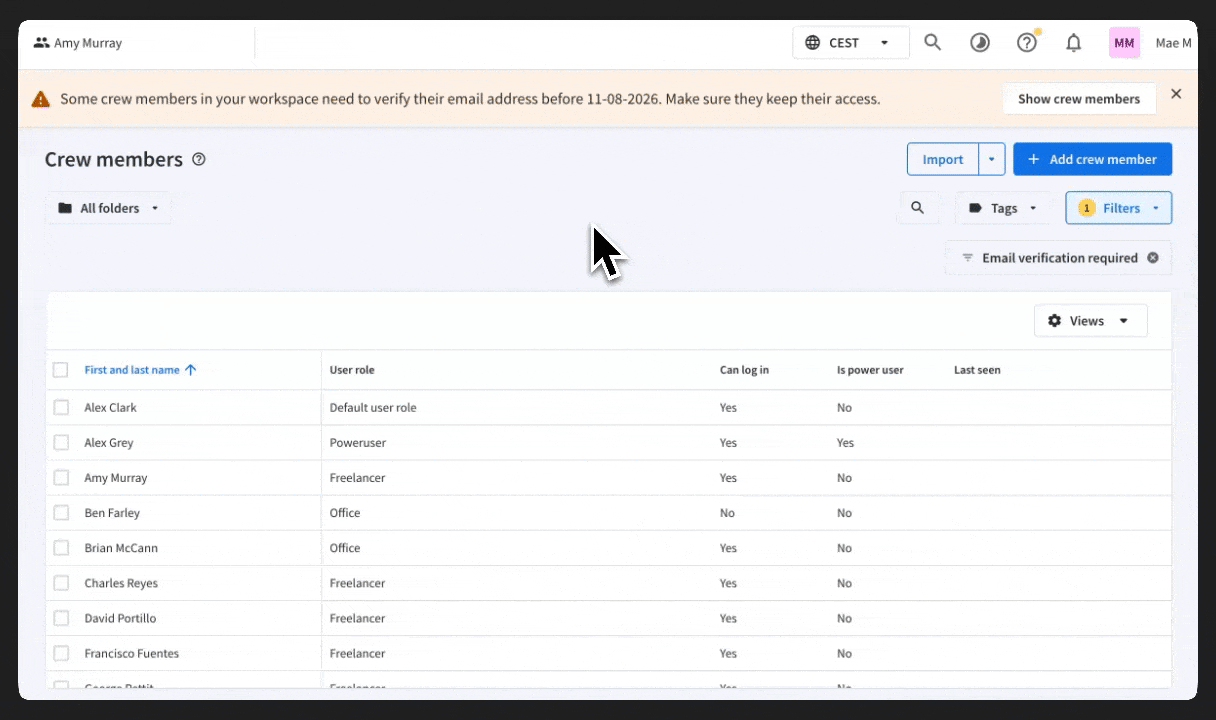Click the MM user avatar
This screenshot has height=720, width=1216.
pos(1124,43)
